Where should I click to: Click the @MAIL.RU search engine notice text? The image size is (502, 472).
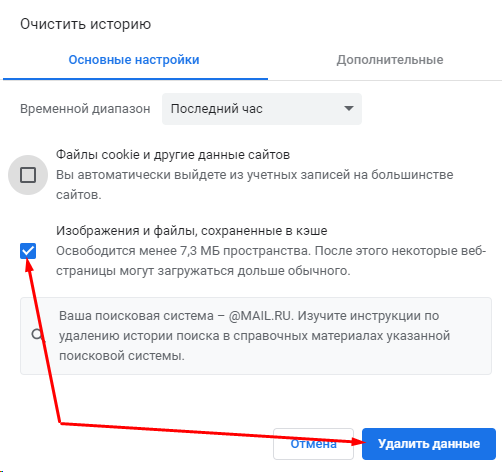(x=255, y=336)
